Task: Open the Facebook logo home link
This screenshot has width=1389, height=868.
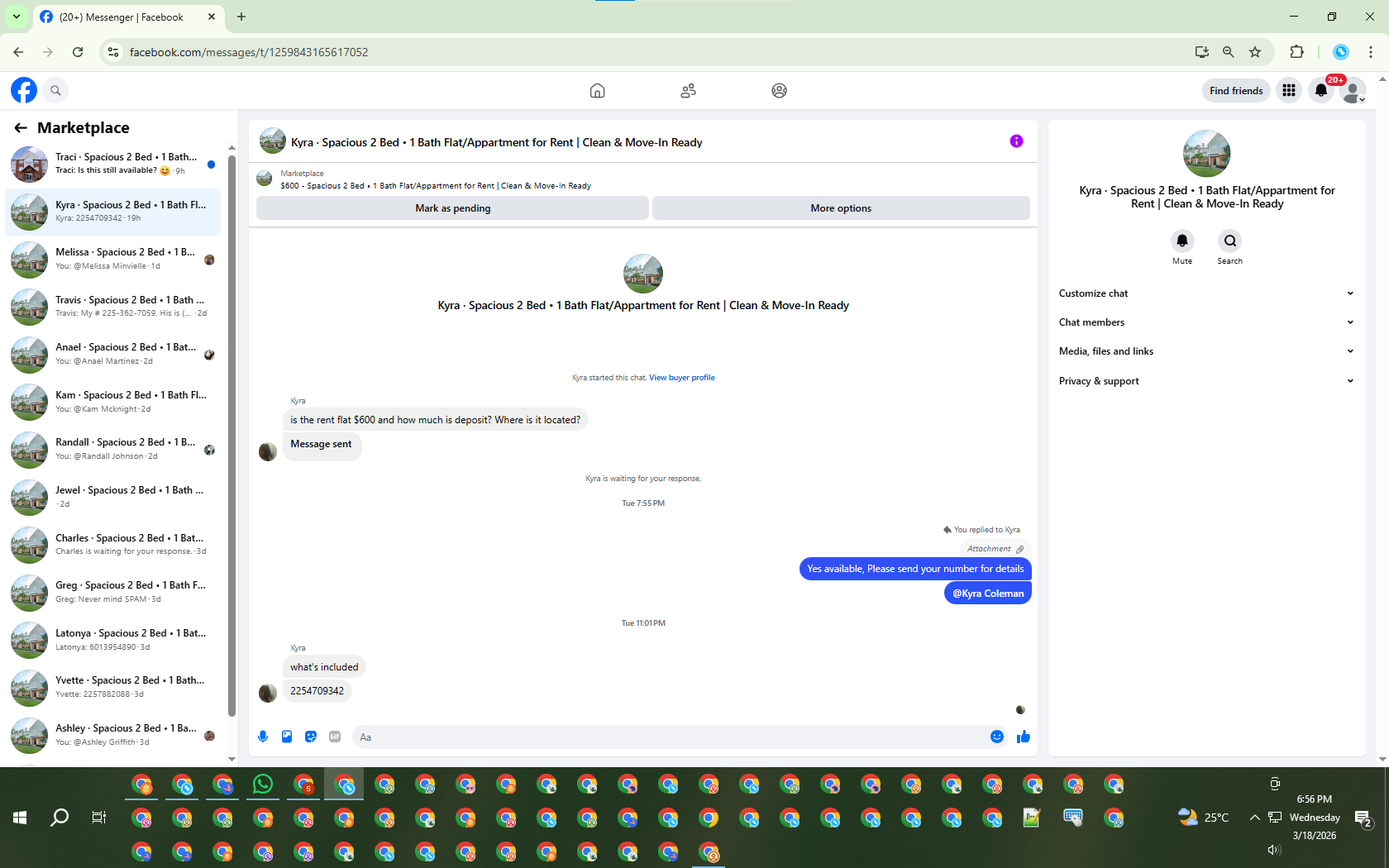Action: click(24, 90)
